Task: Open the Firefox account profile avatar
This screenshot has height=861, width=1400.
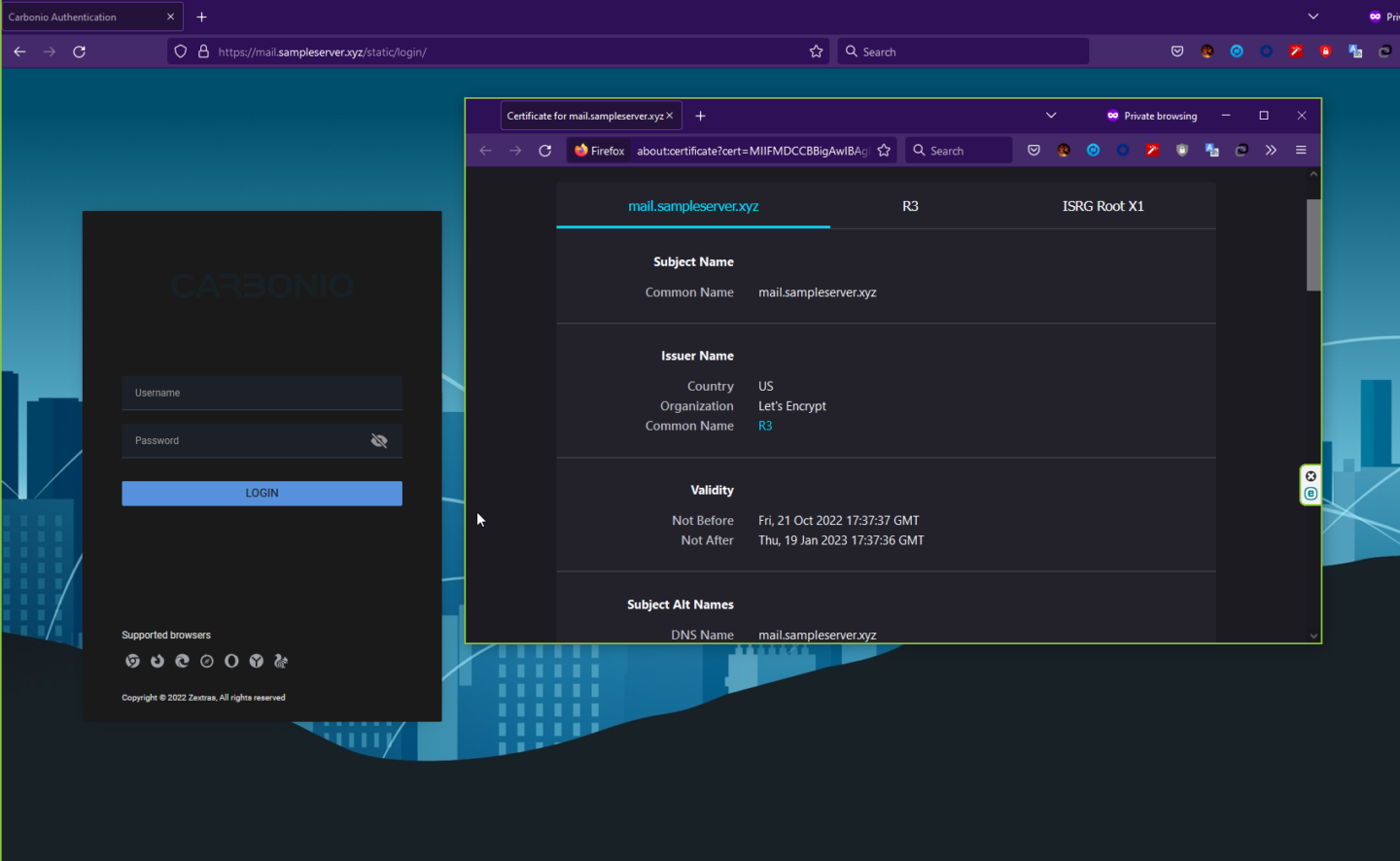Action: (1063, 150)
